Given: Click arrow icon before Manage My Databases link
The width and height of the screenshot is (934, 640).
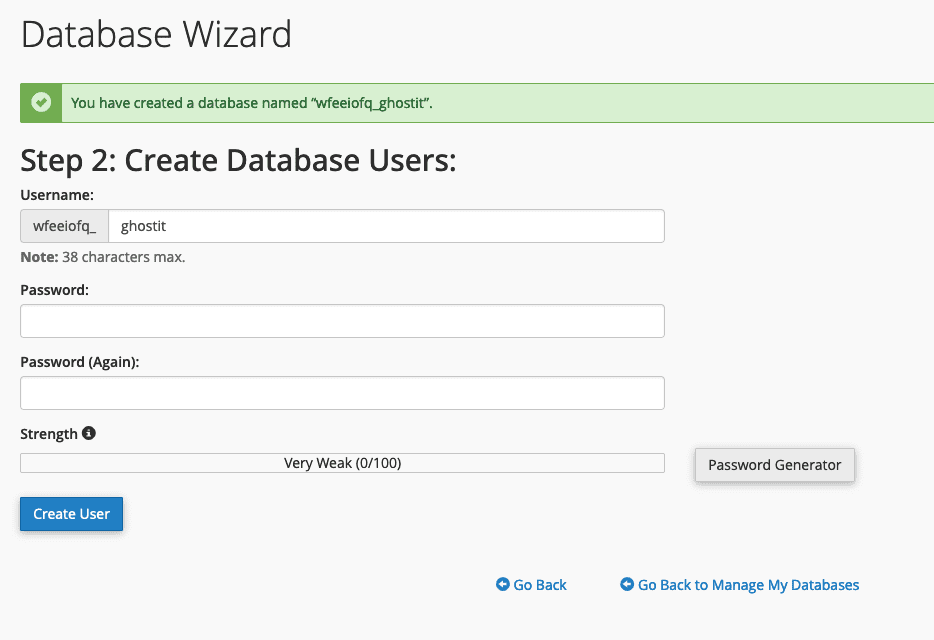Looking at the screenshot, I should click(x=627, y=585).
